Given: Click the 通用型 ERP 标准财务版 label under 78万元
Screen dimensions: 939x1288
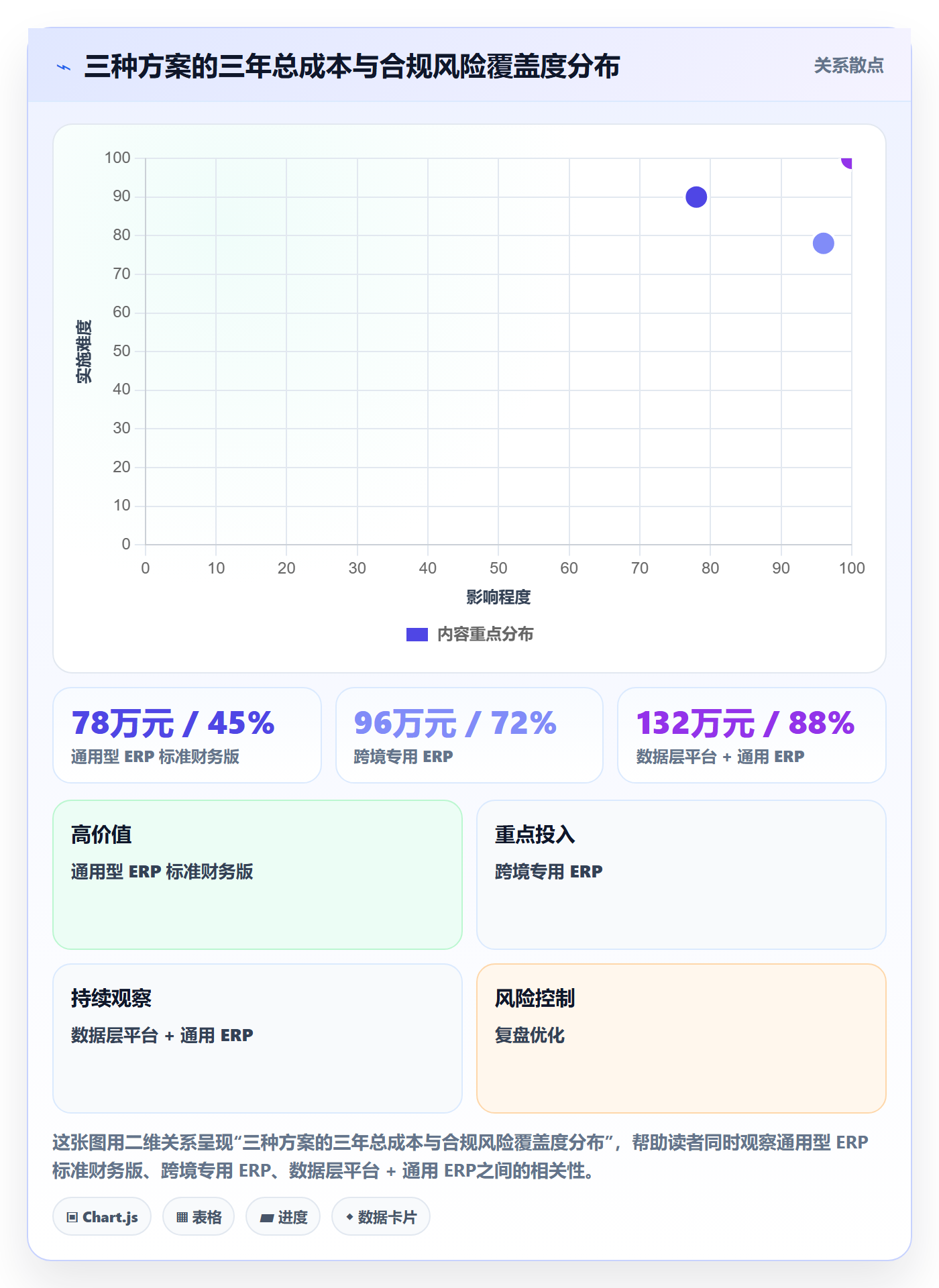Looking at the screenshot, I should coord(156,757).
